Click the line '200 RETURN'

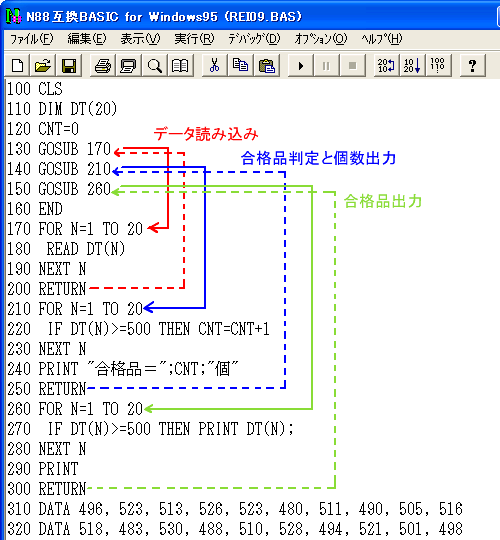pos(46,289)
